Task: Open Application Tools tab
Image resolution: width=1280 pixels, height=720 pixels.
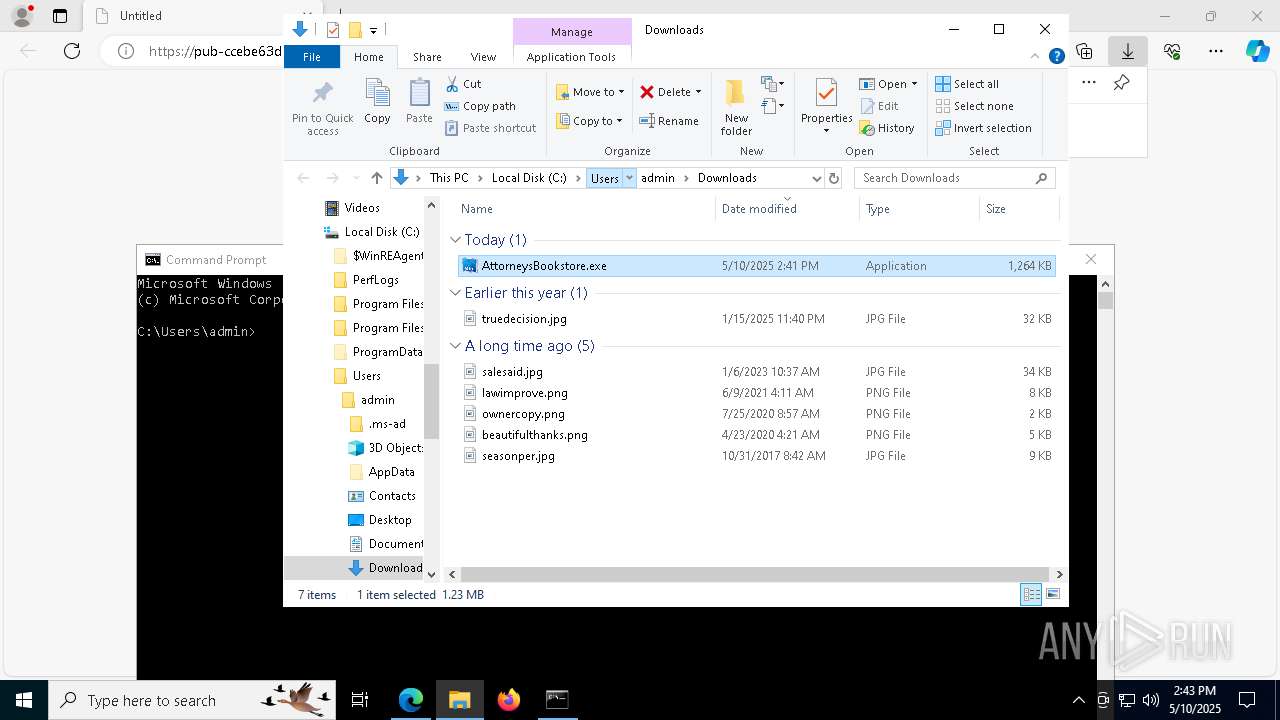Action: [x=571, y=57]
